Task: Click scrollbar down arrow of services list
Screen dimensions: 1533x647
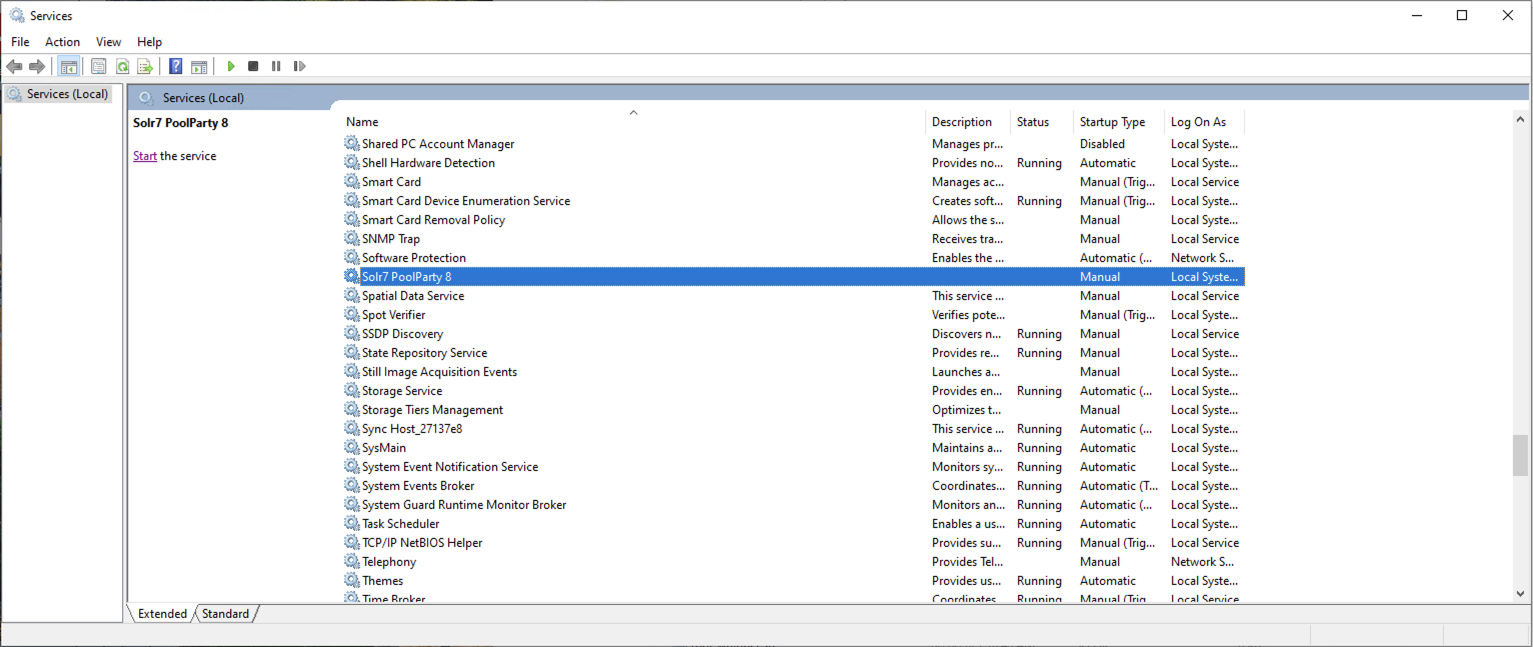Action: click(x=1521, y=594)
